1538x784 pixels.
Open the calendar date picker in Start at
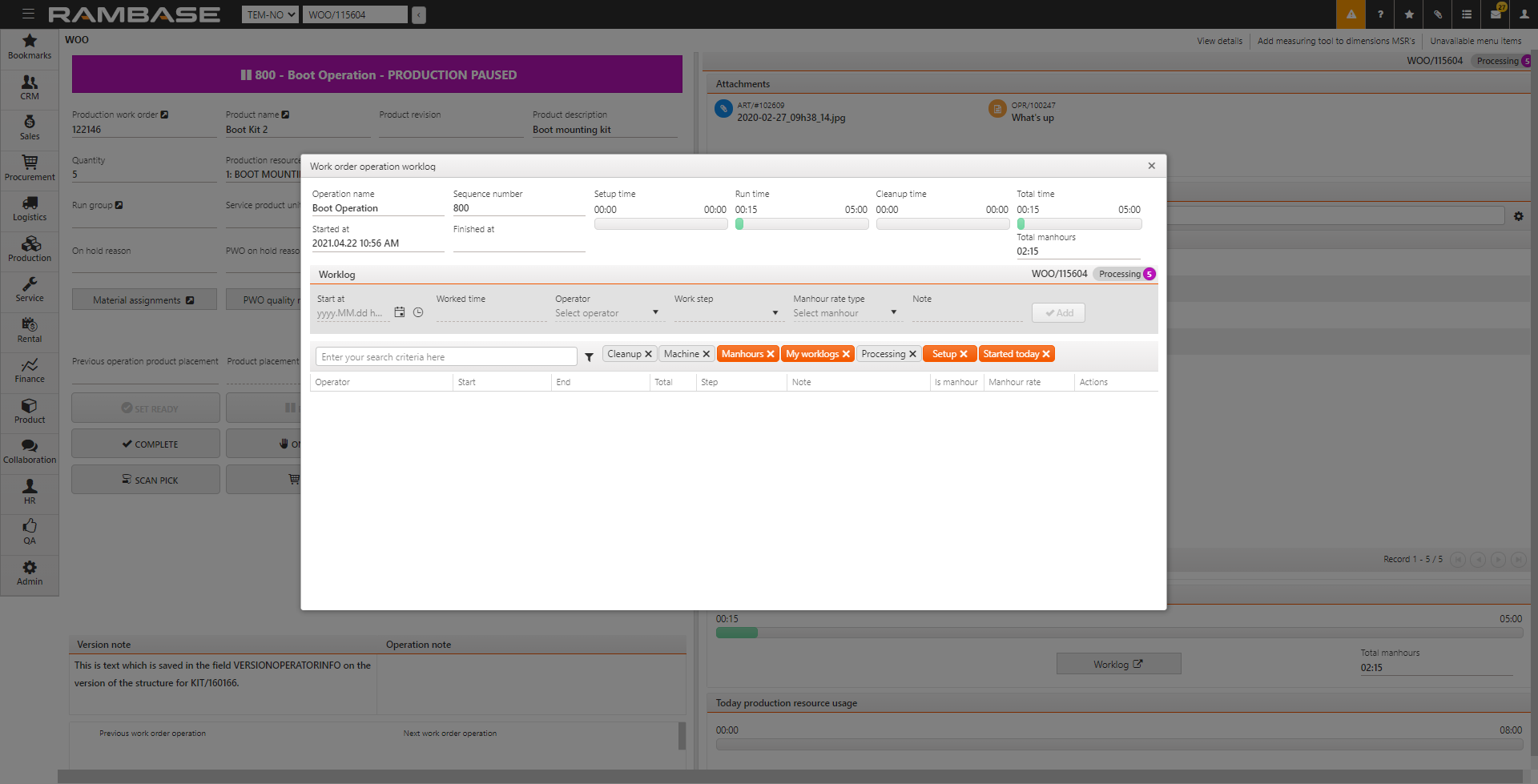coord(399,312)
